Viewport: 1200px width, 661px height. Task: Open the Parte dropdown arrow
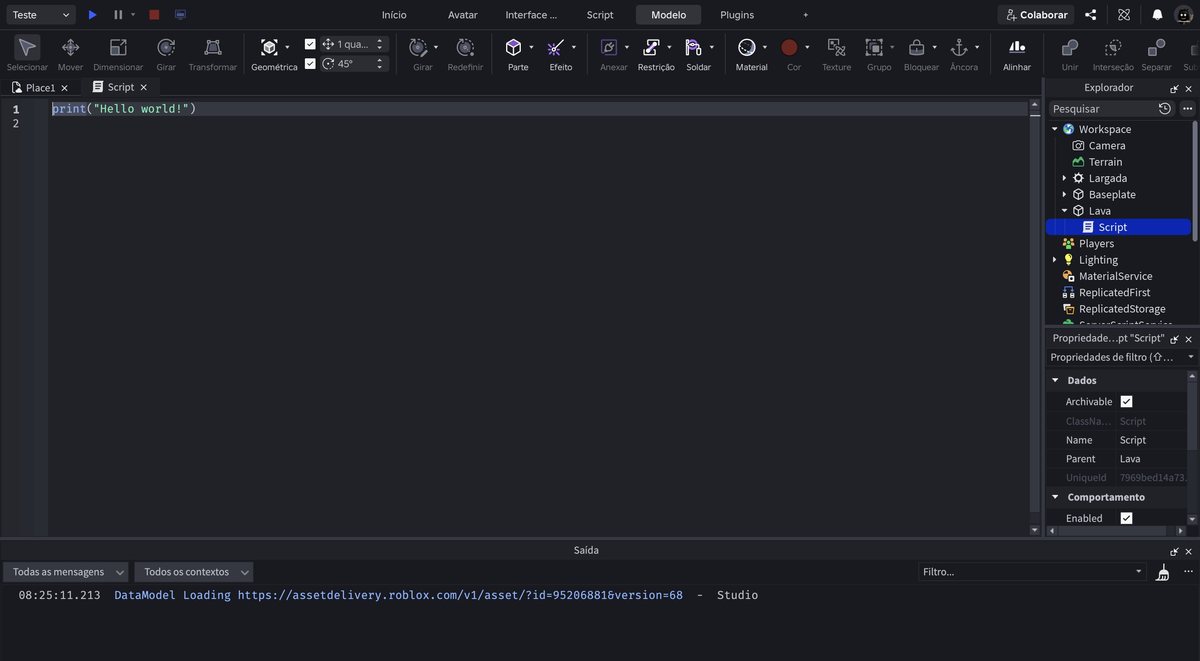pyautogui.click(x=531, y=47)
